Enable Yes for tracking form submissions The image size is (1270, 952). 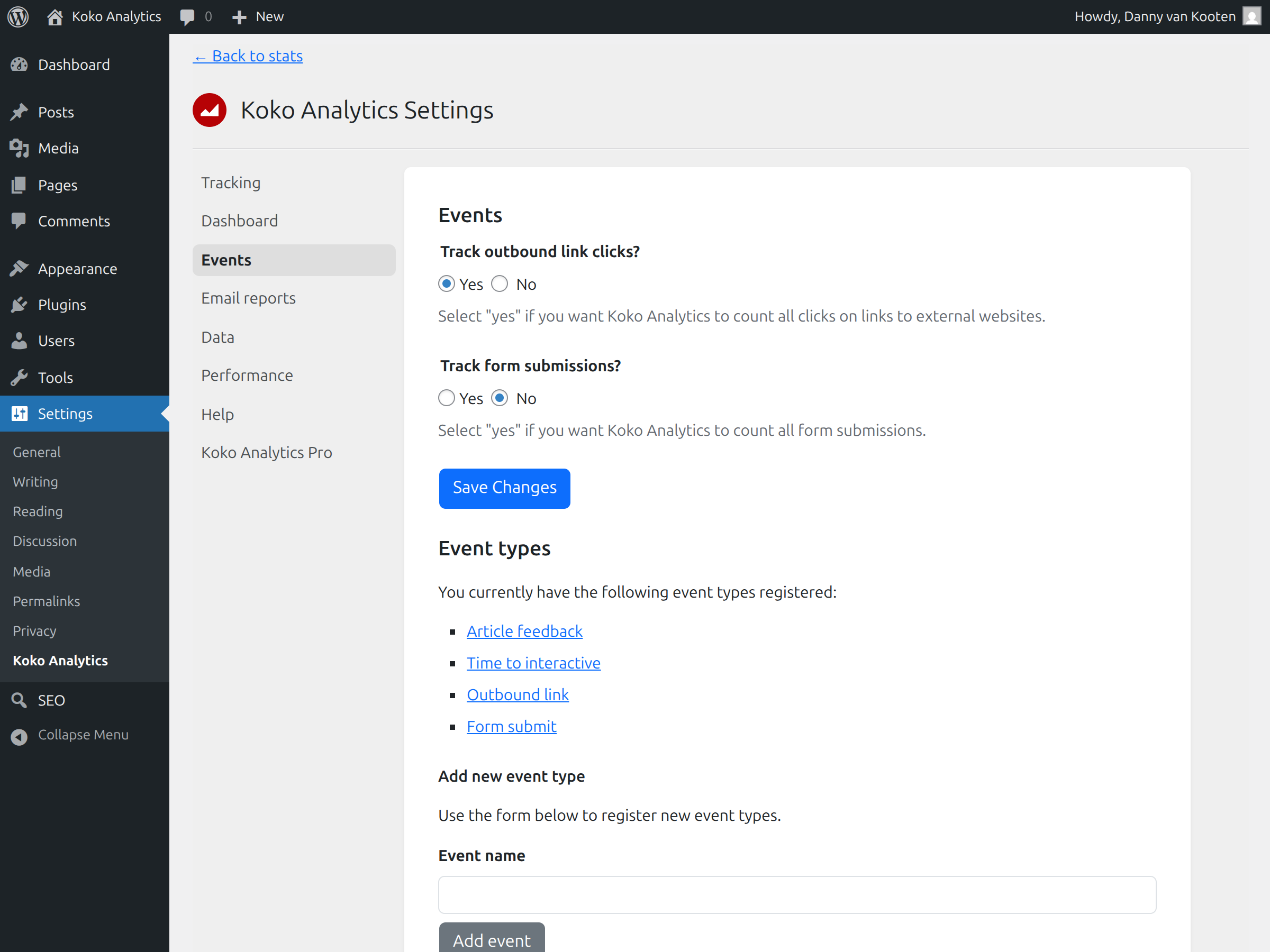(446, 398)
